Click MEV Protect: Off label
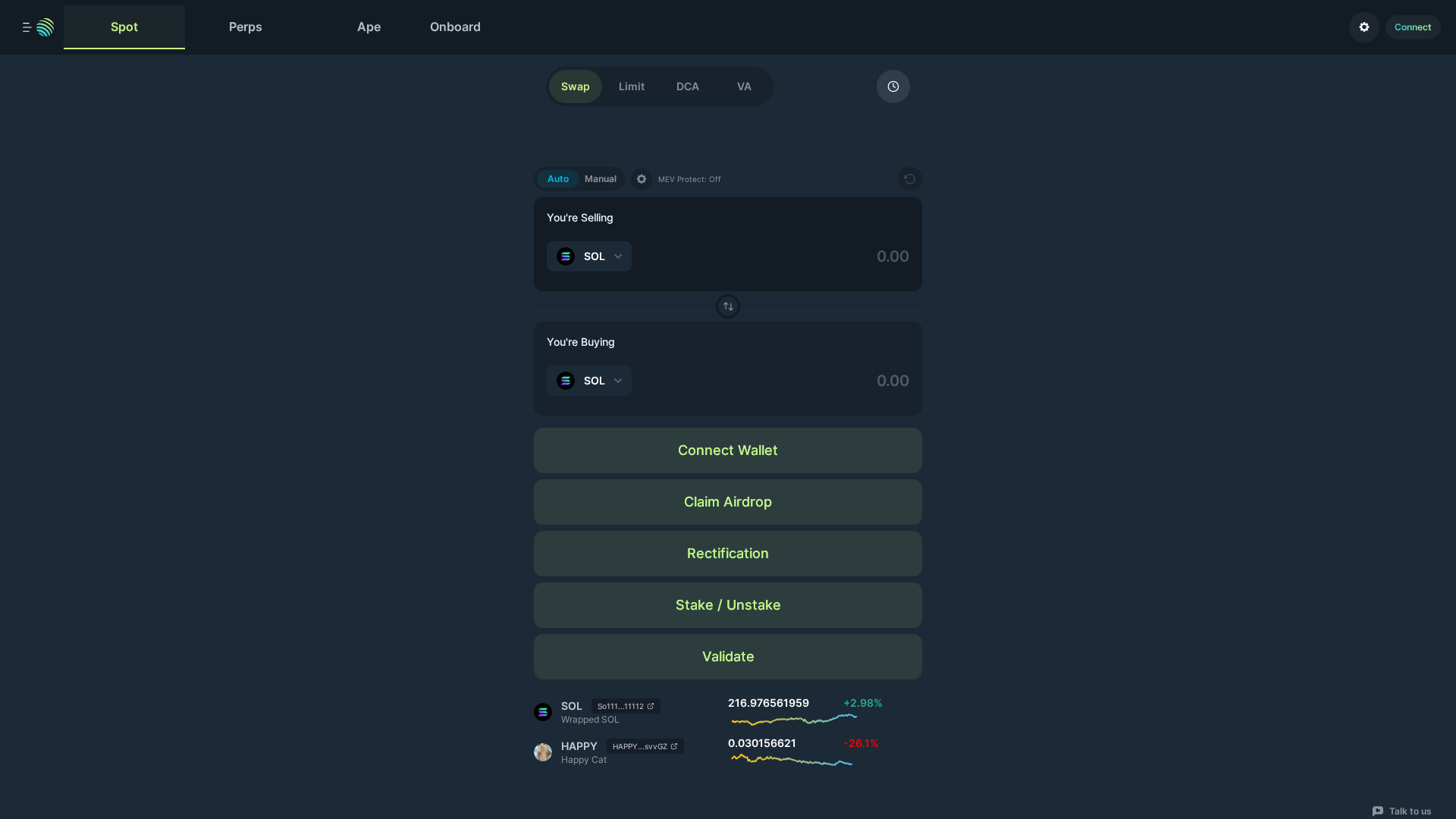Image resolution: width=1456 pixels, height=819 pixels. (689, 179)
